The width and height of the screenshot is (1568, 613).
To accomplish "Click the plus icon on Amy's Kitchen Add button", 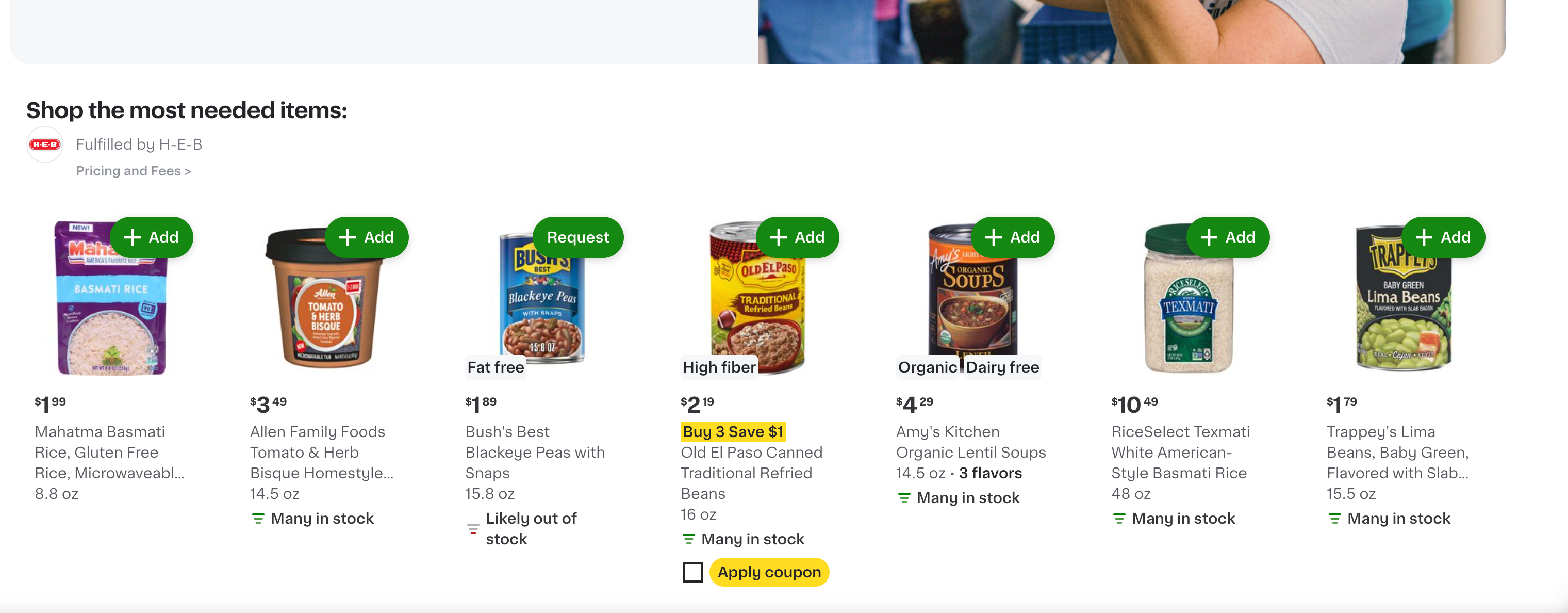I will pos(994,237).
